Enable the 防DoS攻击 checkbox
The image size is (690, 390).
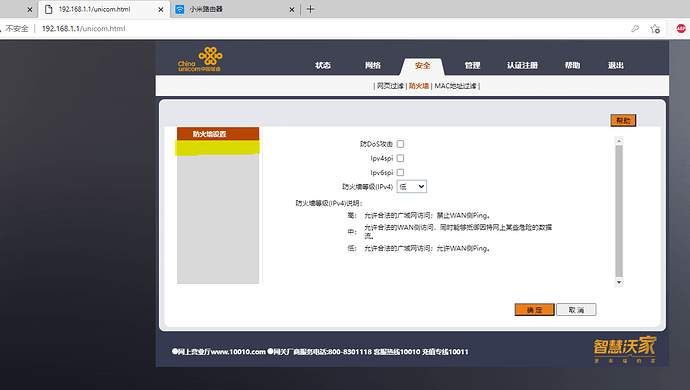point(400,144)
